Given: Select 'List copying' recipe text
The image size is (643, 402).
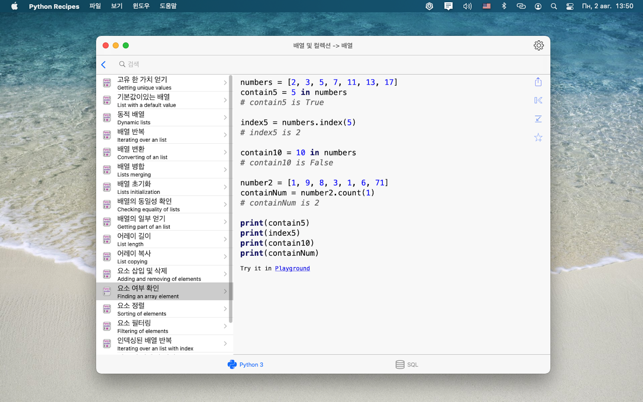Looking at the screenshot, I should click(132, 262).
